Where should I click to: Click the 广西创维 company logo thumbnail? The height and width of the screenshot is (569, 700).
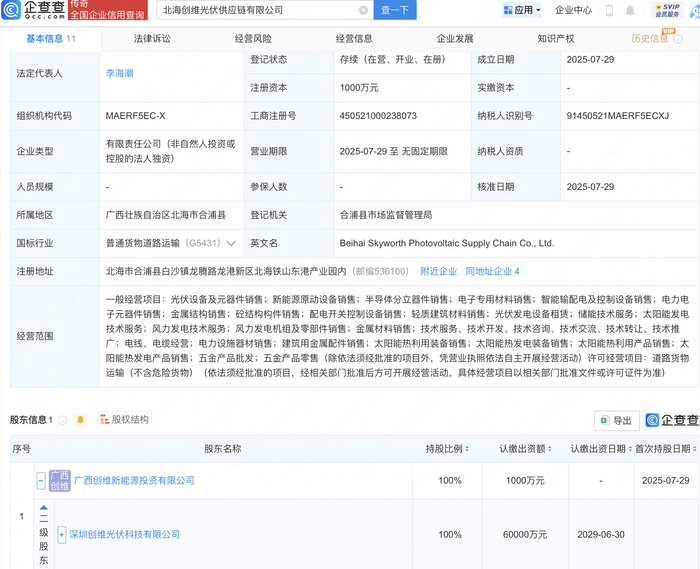pyautogui.click(x=60, y=481)
